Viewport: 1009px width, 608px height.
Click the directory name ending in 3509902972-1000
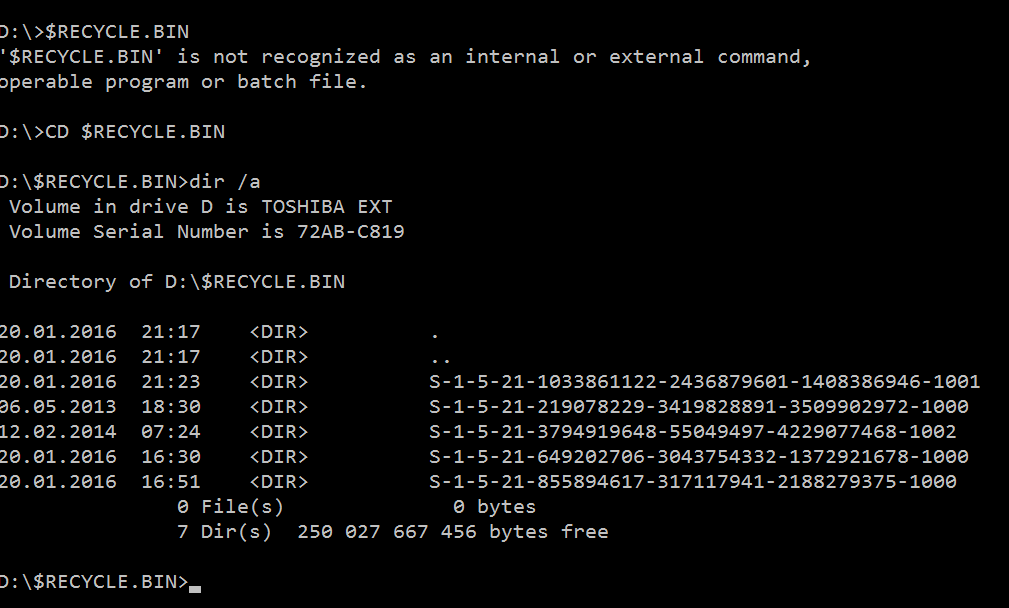tap(699, 407)
